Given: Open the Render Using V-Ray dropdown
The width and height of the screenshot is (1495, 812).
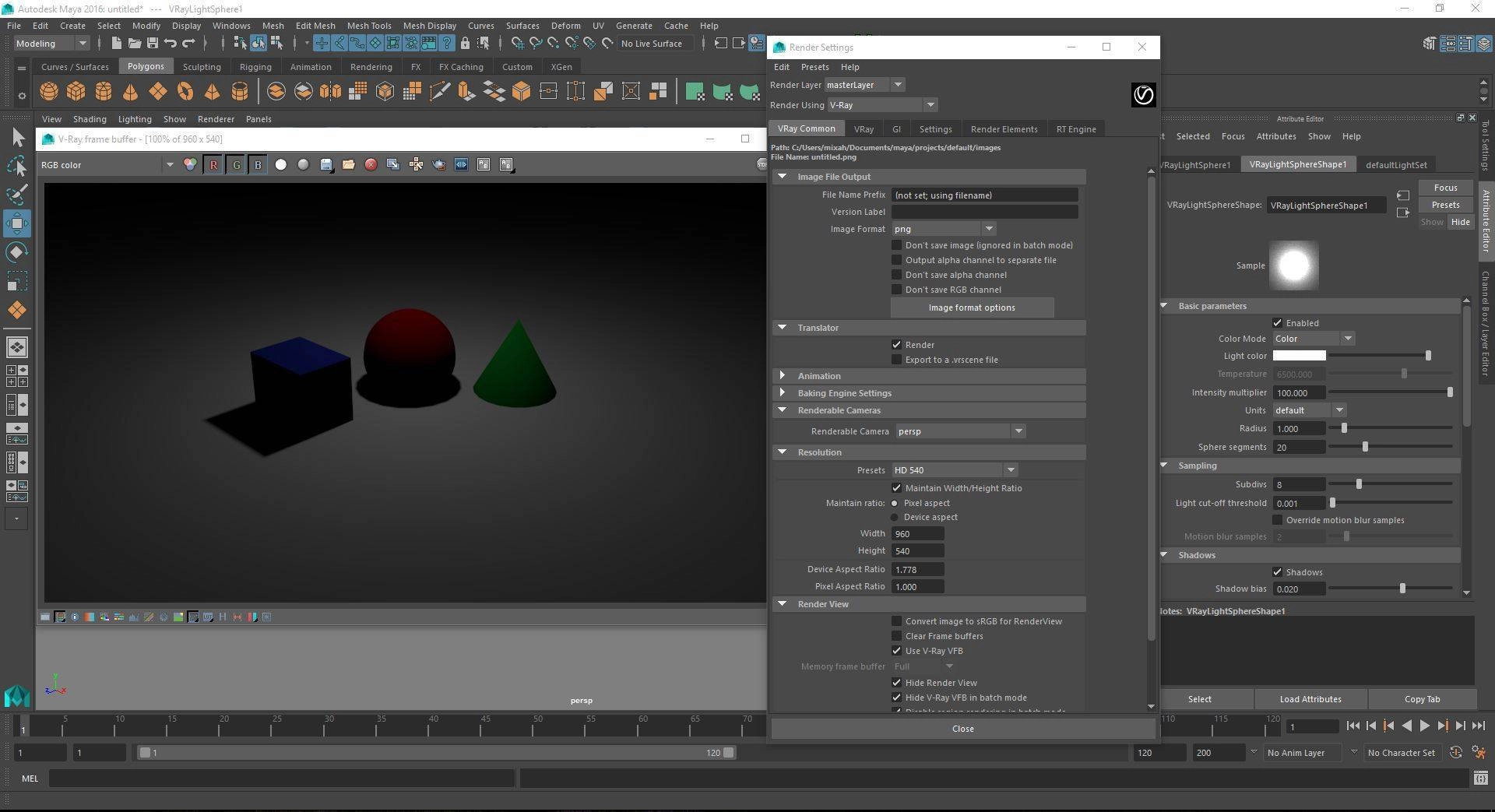Looking at the screenshot, I should (x=882, y=105).
